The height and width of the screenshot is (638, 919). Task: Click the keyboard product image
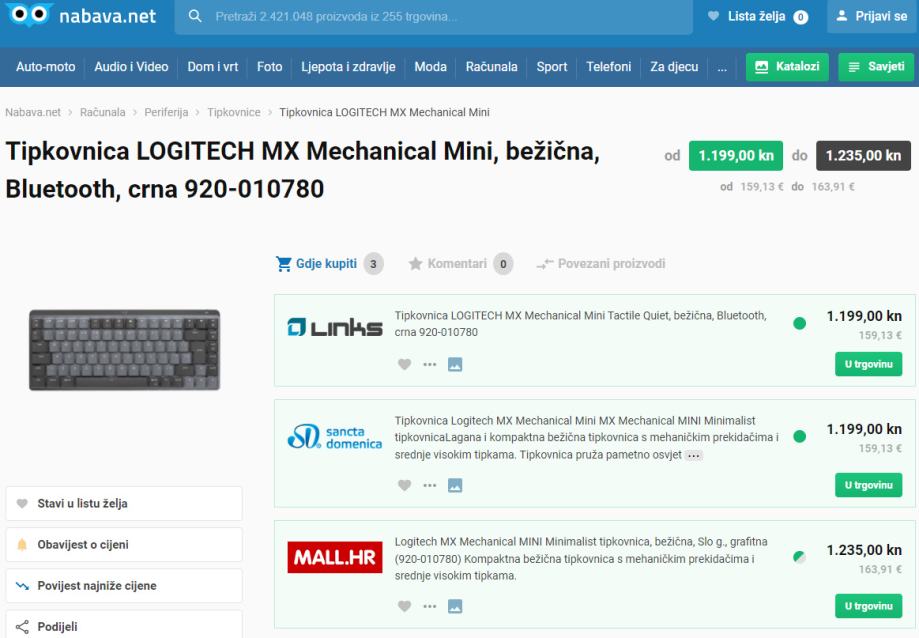(x=125, y=350)
